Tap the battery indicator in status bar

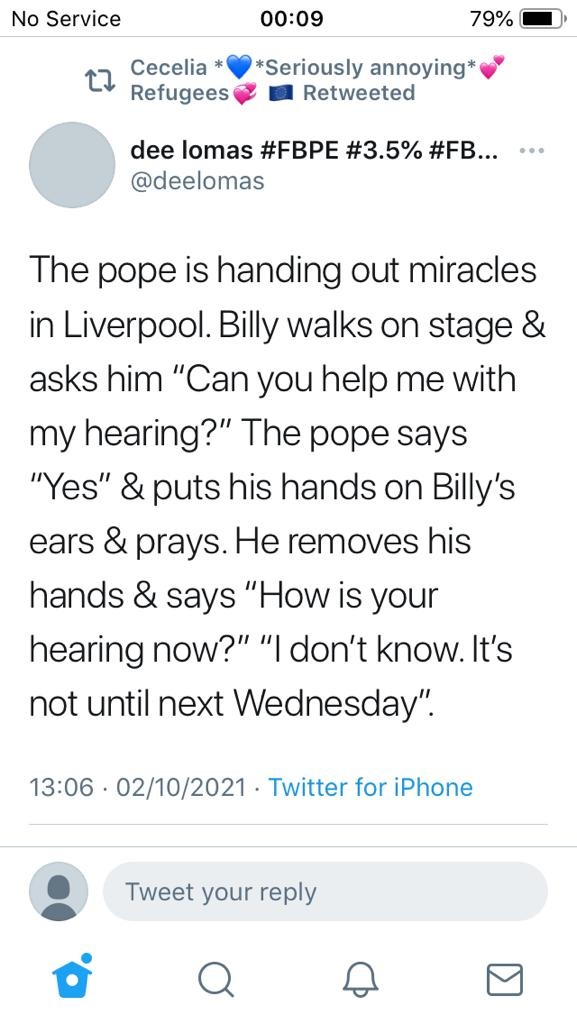point(543,18)
